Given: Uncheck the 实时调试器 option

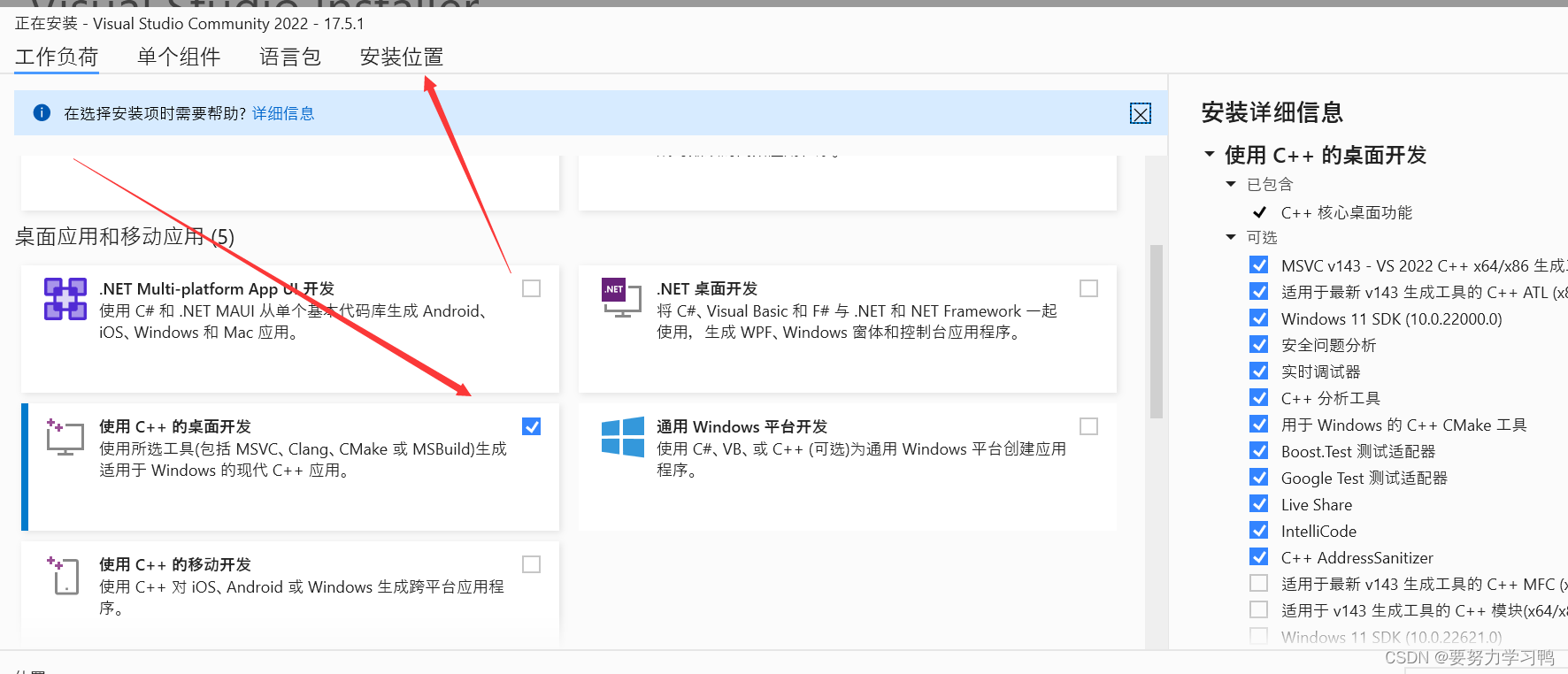Looking at the screenshot, I should [x=1258, y=371].
